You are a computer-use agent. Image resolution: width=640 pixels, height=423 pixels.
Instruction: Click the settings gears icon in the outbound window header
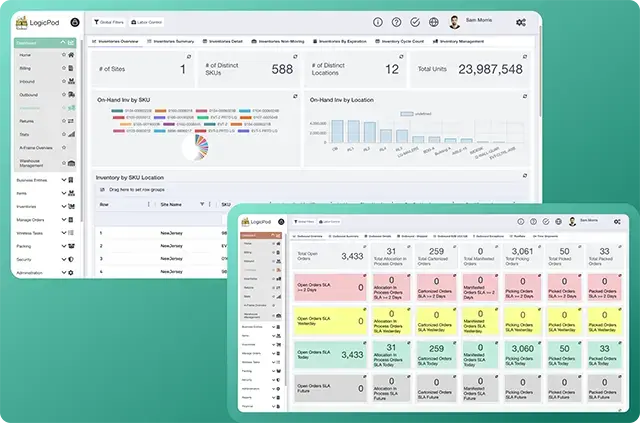tap(617, 221)
